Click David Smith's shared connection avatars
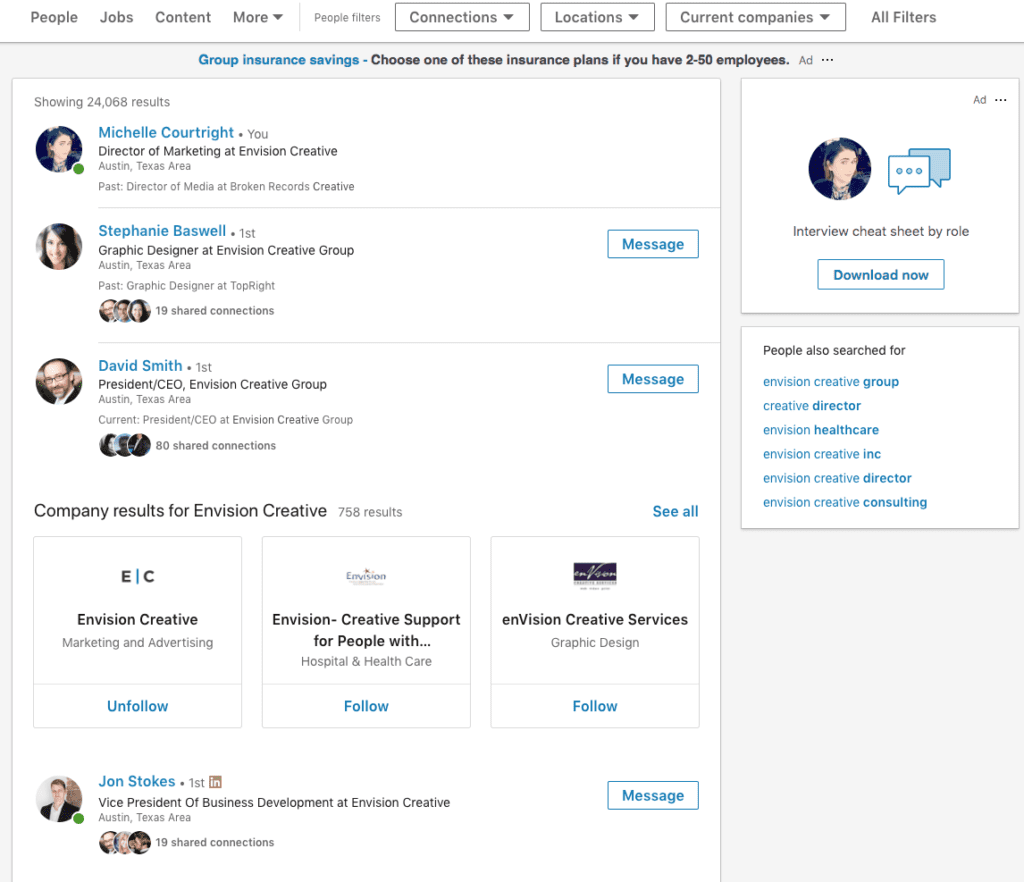 (x=125, y=445)
